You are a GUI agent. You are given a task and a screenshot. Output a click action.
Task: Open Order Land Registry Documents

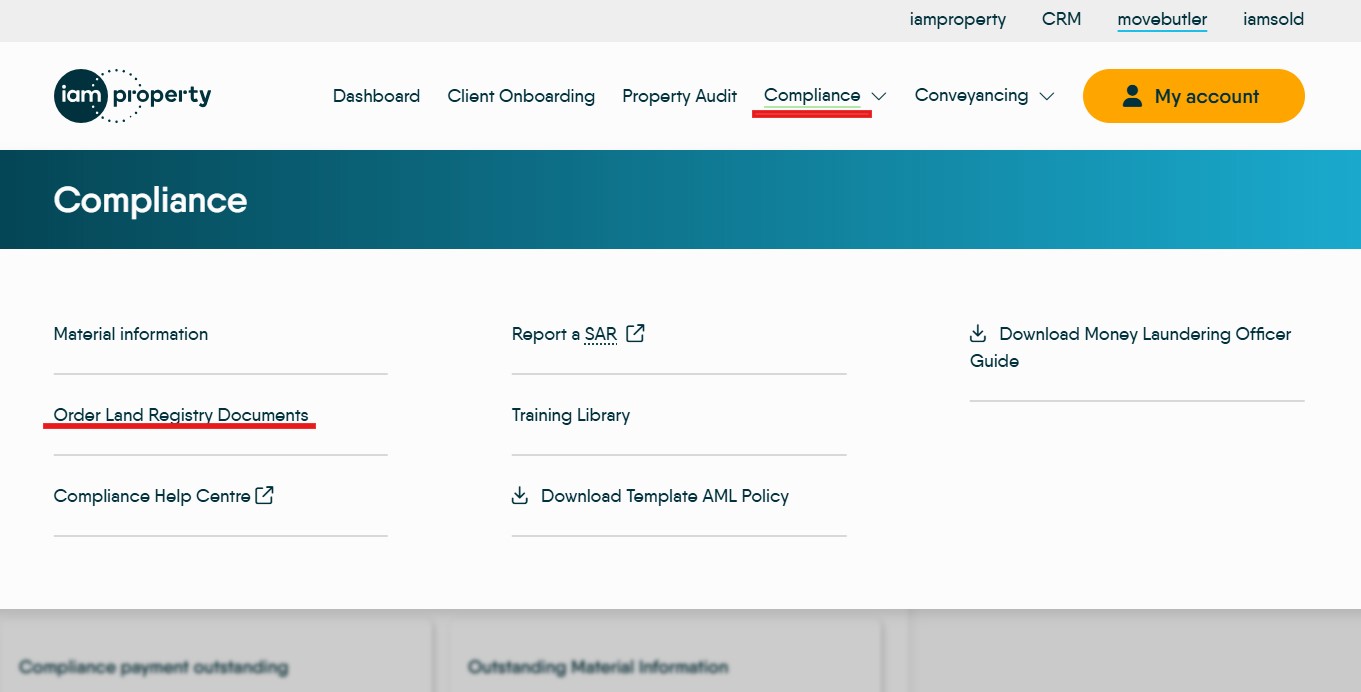coord(181,415)
